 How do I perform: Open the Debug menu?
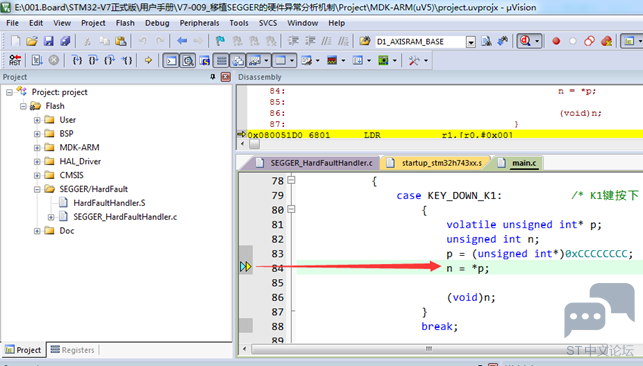157,23
